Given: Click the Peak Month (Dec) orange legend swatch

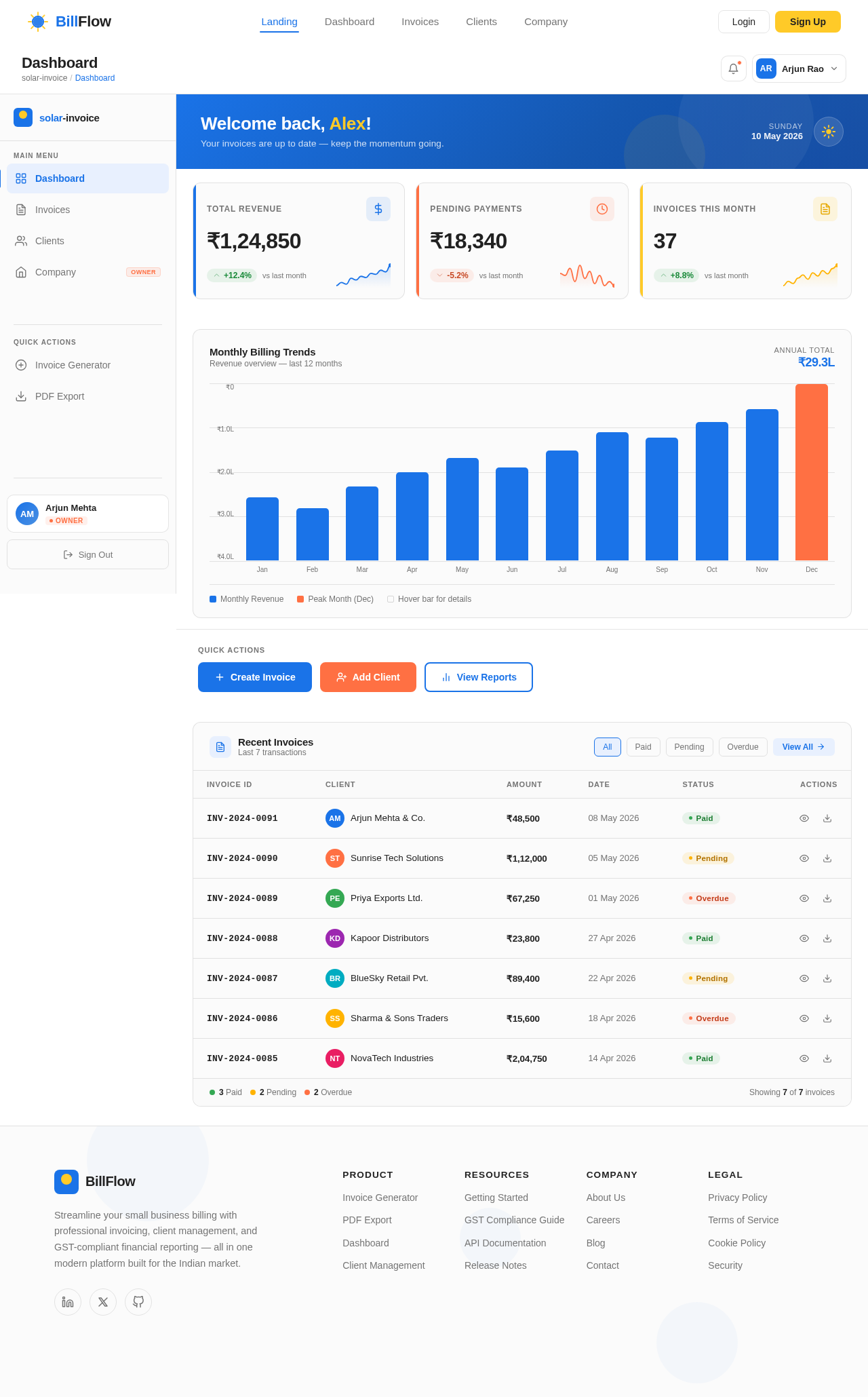Looking at the screenshot, I should (x=300, y=599).
